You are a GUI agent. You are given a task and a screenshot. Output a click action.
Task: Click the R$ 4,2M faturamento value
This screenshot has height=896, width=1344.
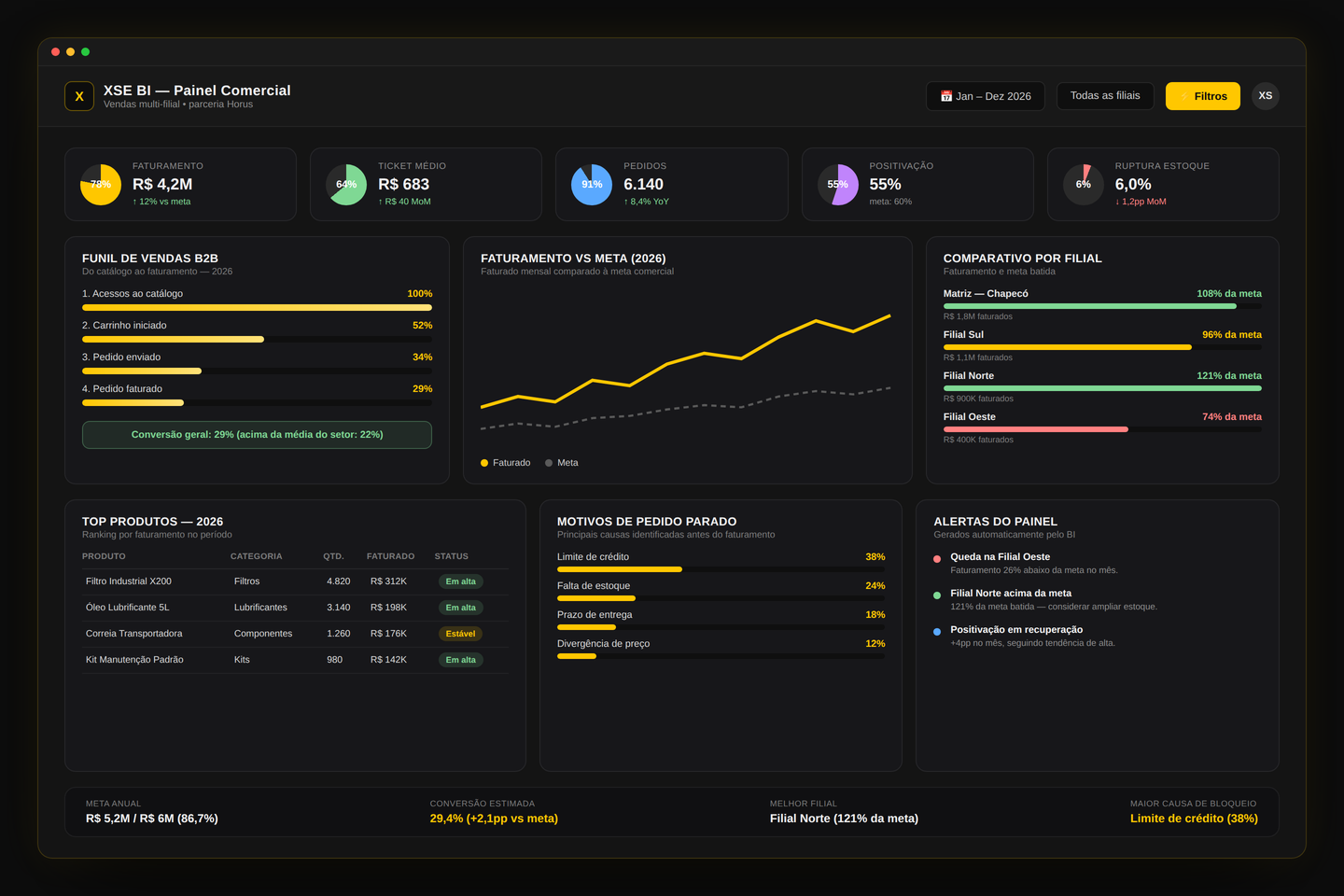pyautogui.click(x=162, y=185)
